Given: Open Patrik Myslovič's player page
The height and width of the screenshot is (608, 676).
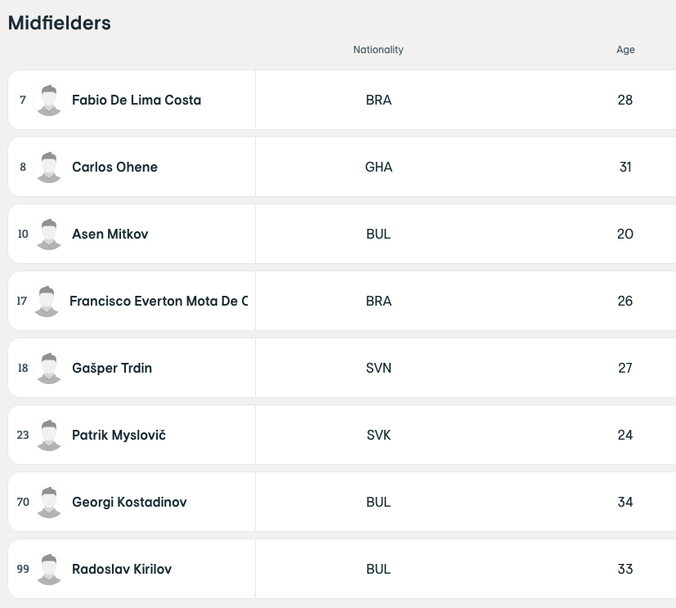Looking at the screenshot, I should pos(119,435).
